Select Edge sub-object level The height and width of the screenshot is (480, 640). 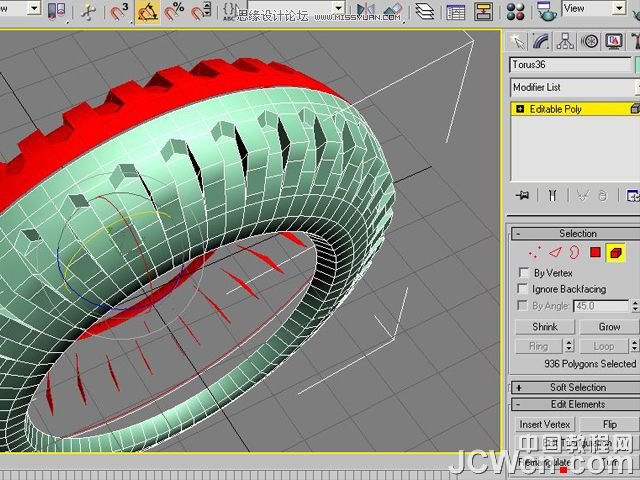click(x=555, y=253)
